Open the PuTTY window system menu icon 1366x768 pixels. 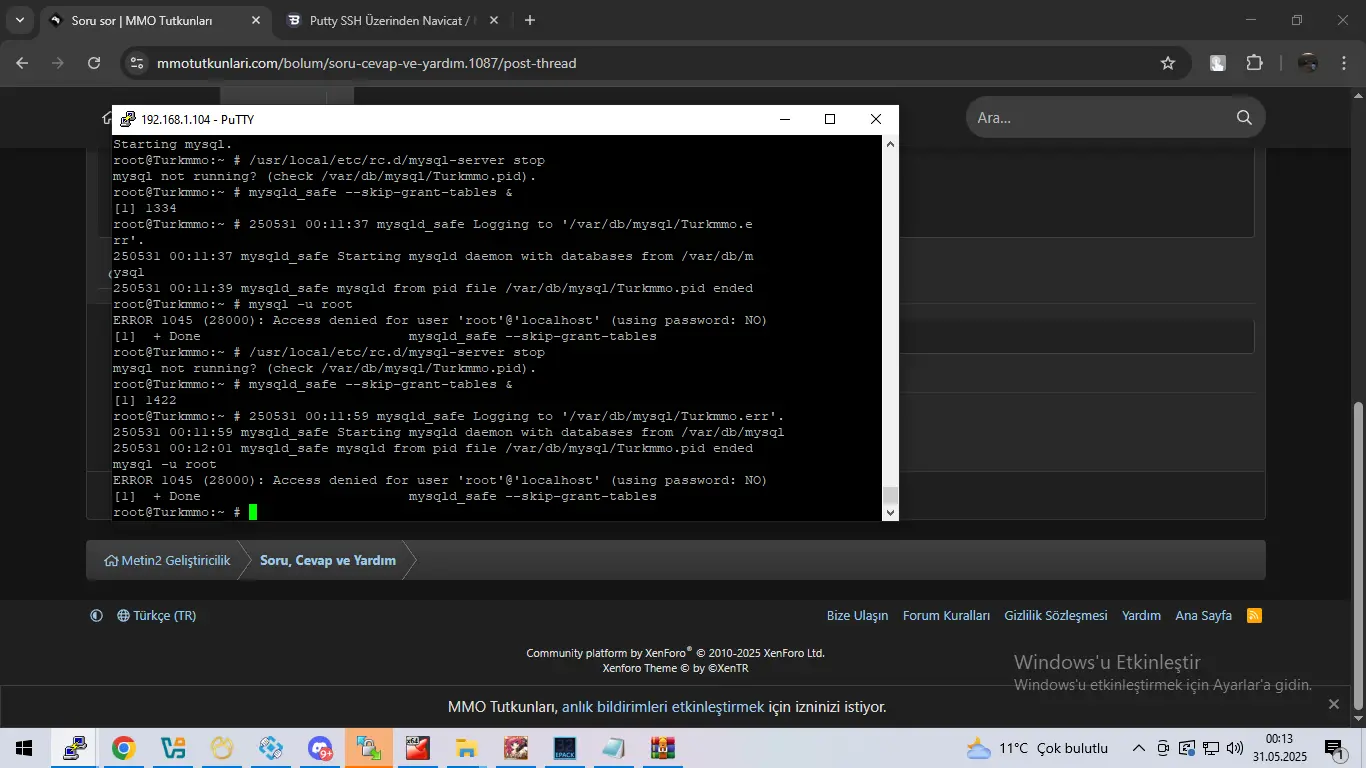click(127, 119)
